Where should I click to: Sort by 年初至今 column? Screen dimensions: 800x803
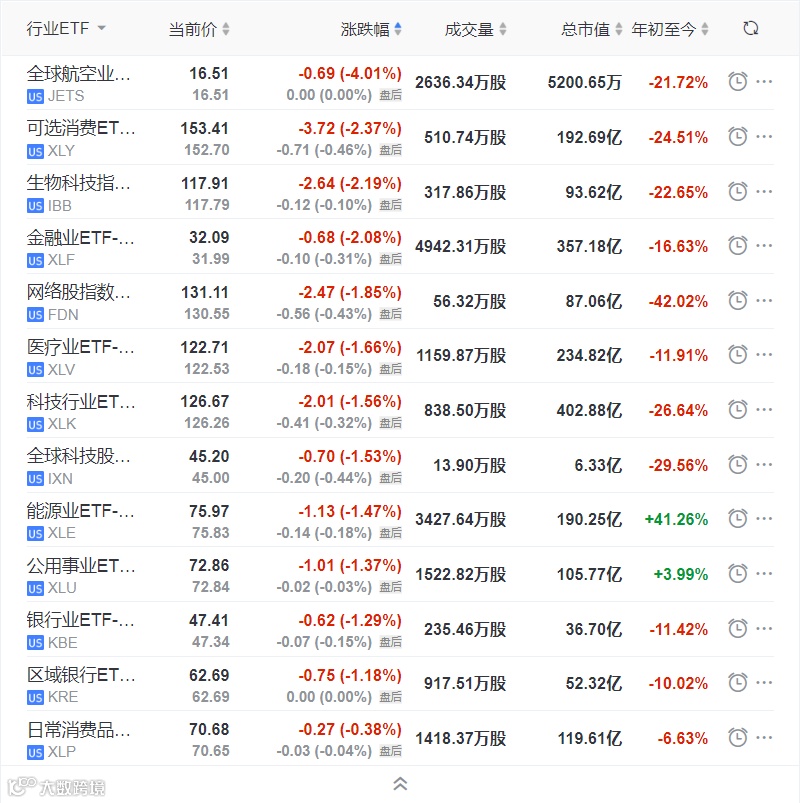pyautogui.click(x=669, y=29)
